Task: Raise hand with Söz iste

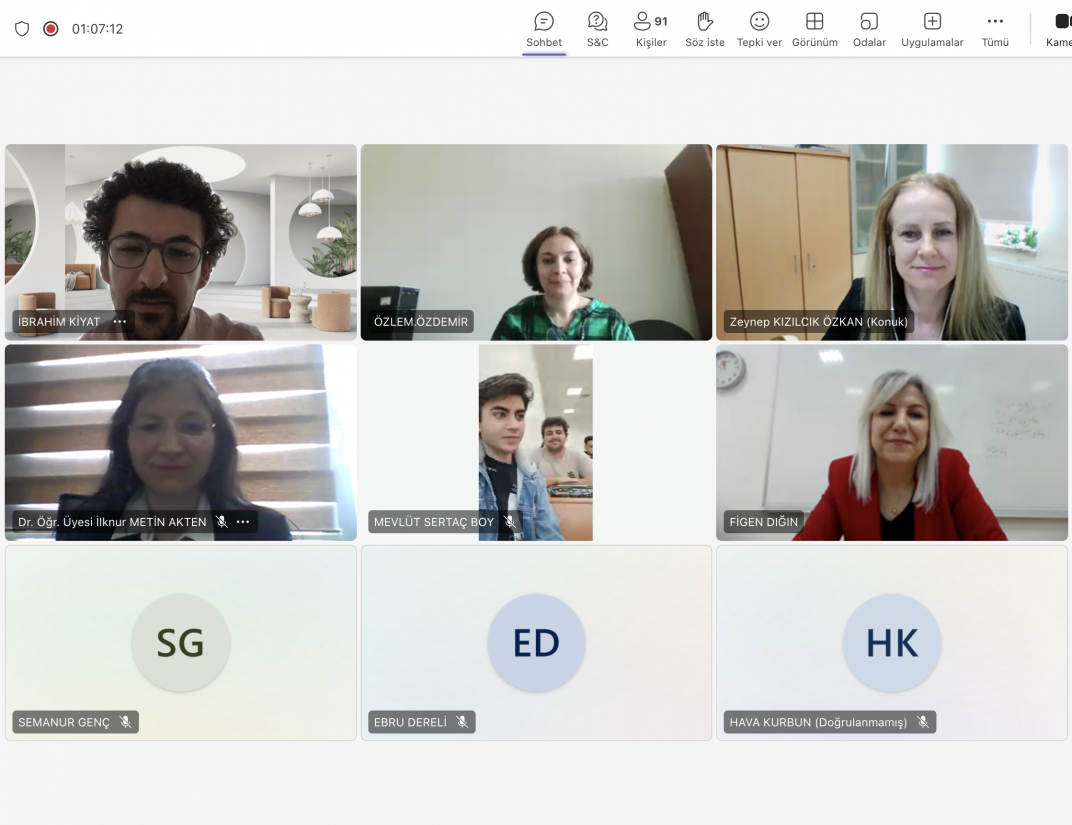Action: coord(705,29)
